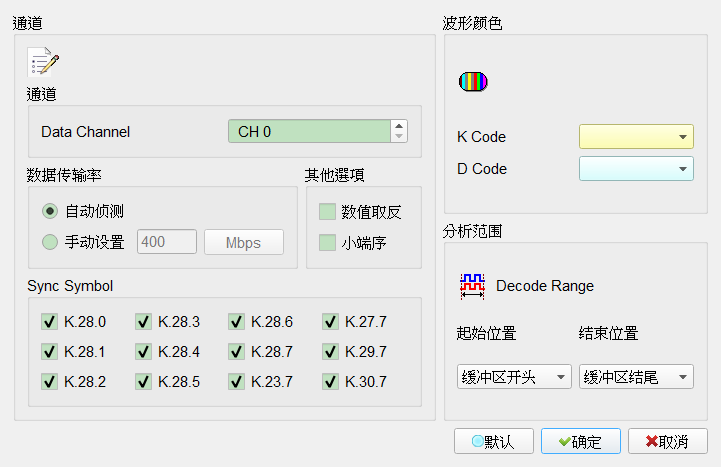This screenshot has height=467, width=721.
Task: Uncheck K.28.5 sync symbol
Action: [x=143, y=382]
